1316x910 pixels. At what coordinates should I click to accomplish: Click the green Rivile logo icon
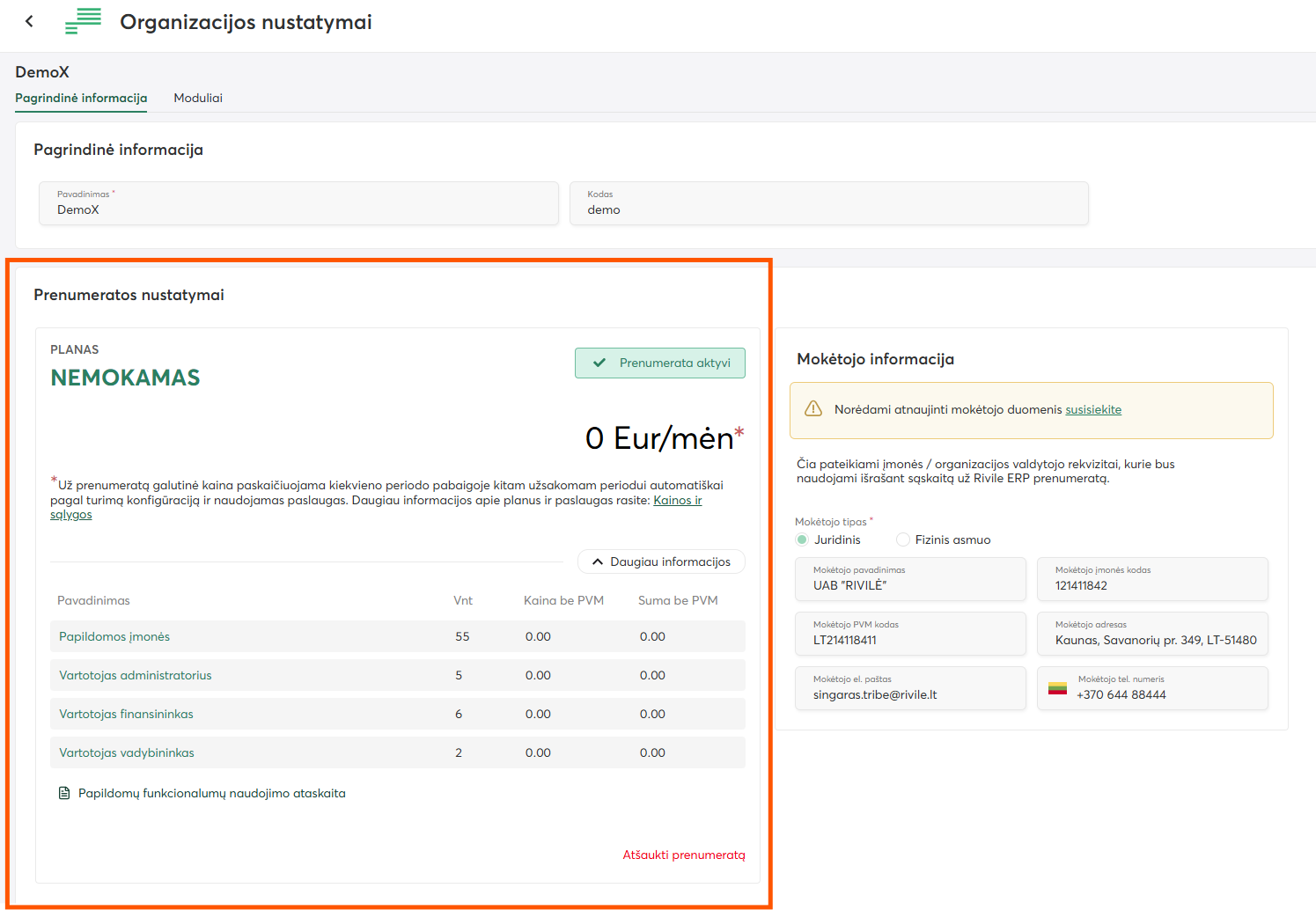pos(83,21)
